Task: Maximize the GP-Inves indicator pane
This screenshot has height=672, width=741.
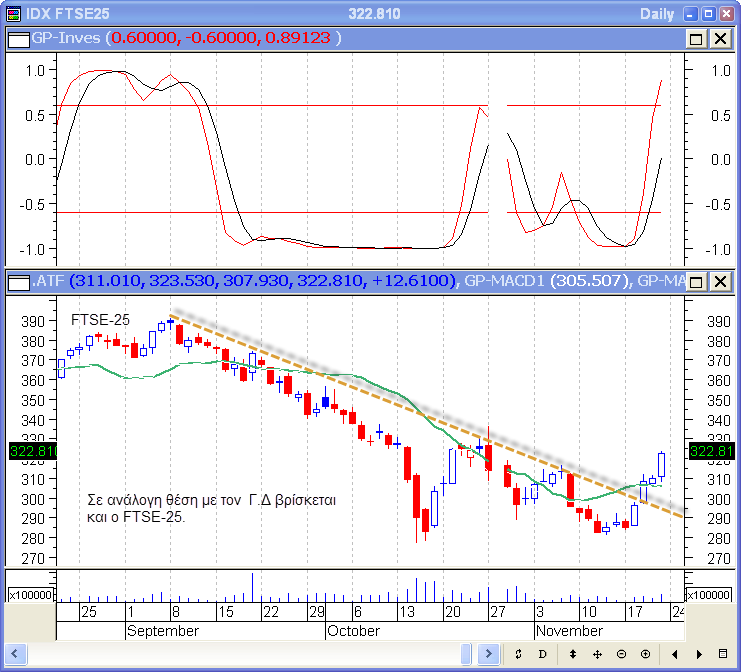Action: coord(696,38)
